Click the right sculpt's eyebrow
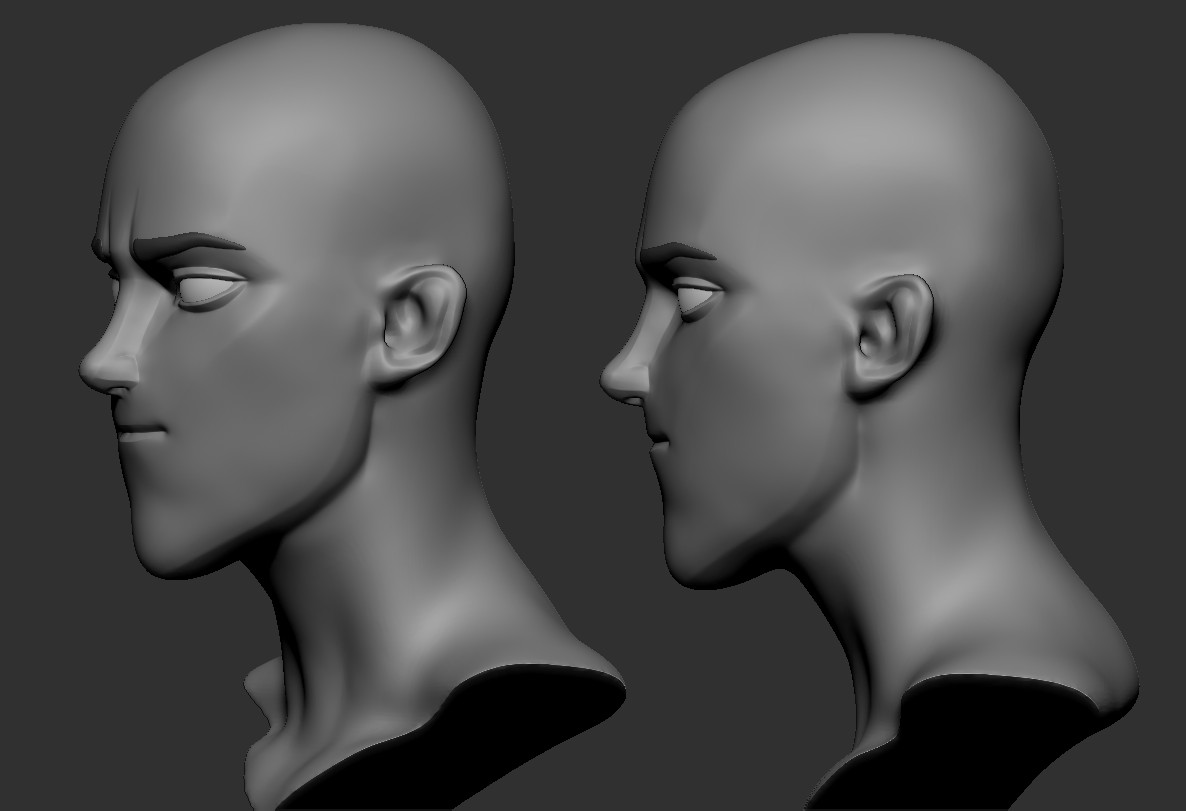This screenshot has width=1186, height=811. tap(680, 248)
